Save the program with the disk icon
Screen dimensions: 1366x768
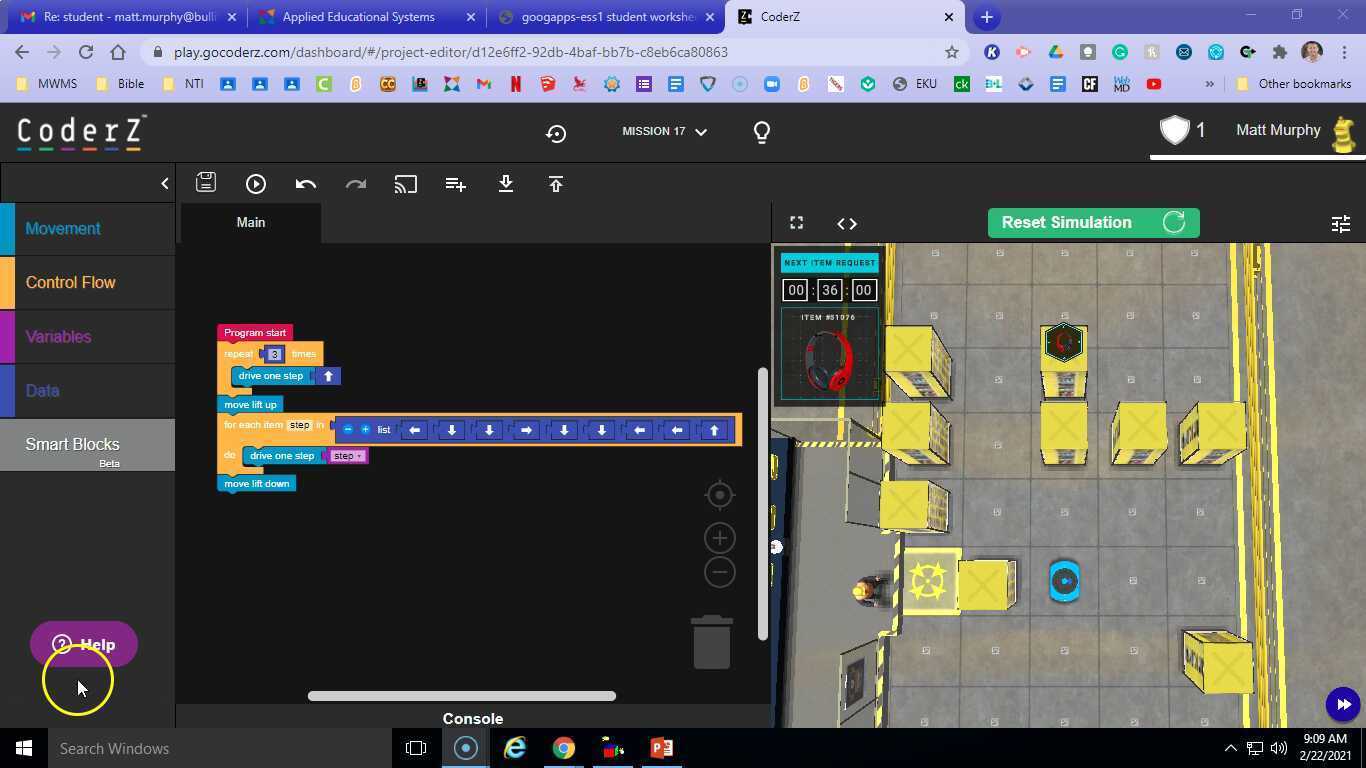pos(206,183)
